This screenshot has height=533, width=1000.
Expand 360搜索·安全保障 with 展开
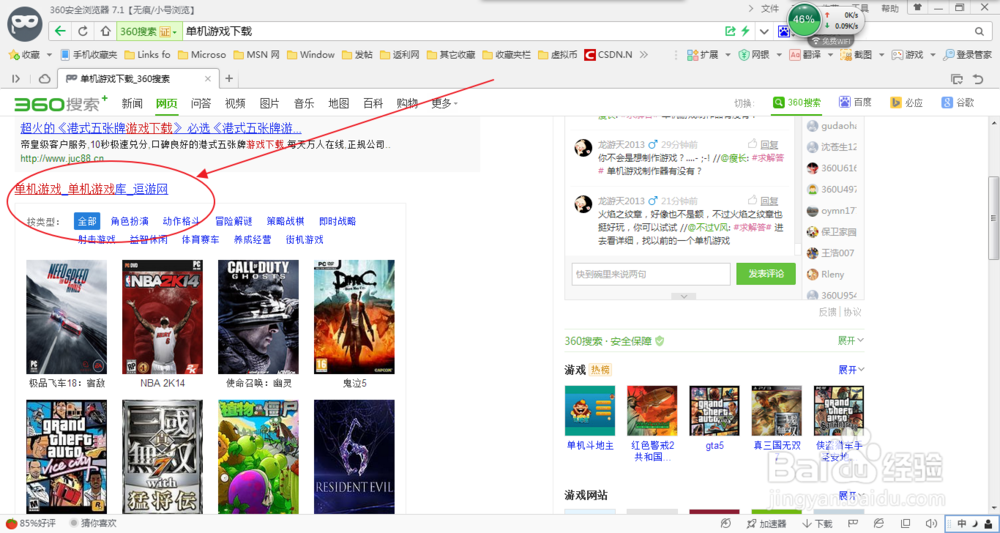pos(851,341)
